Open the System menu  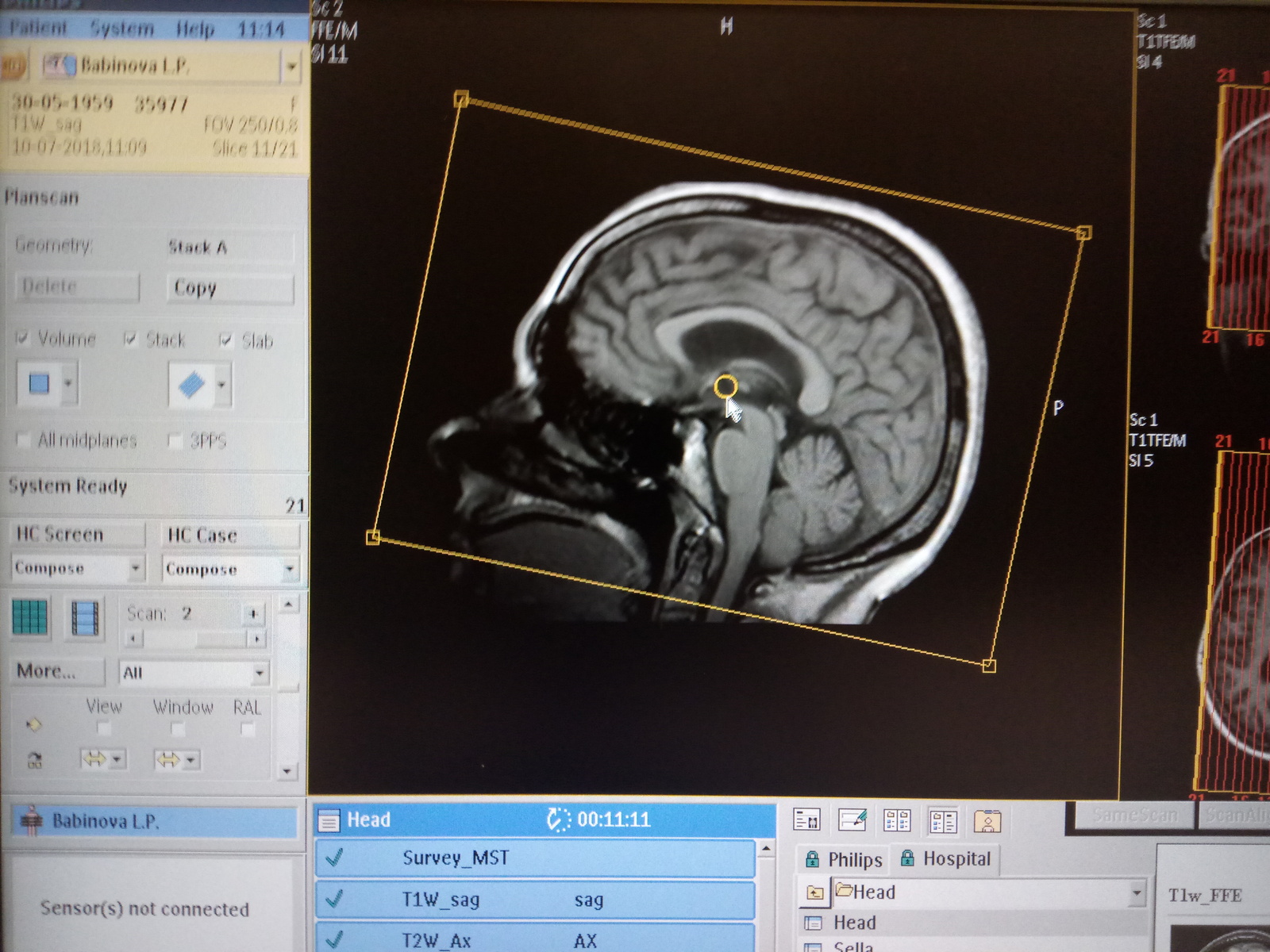tap(121, 29)
